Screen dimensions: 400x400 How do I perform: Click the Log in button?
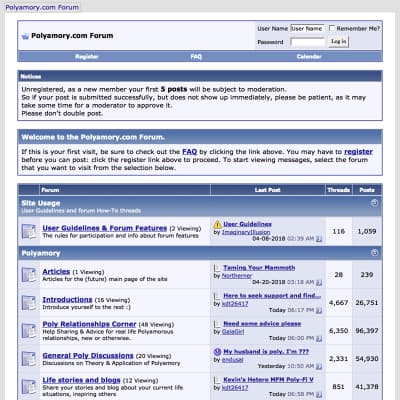(x=338, y=42)
